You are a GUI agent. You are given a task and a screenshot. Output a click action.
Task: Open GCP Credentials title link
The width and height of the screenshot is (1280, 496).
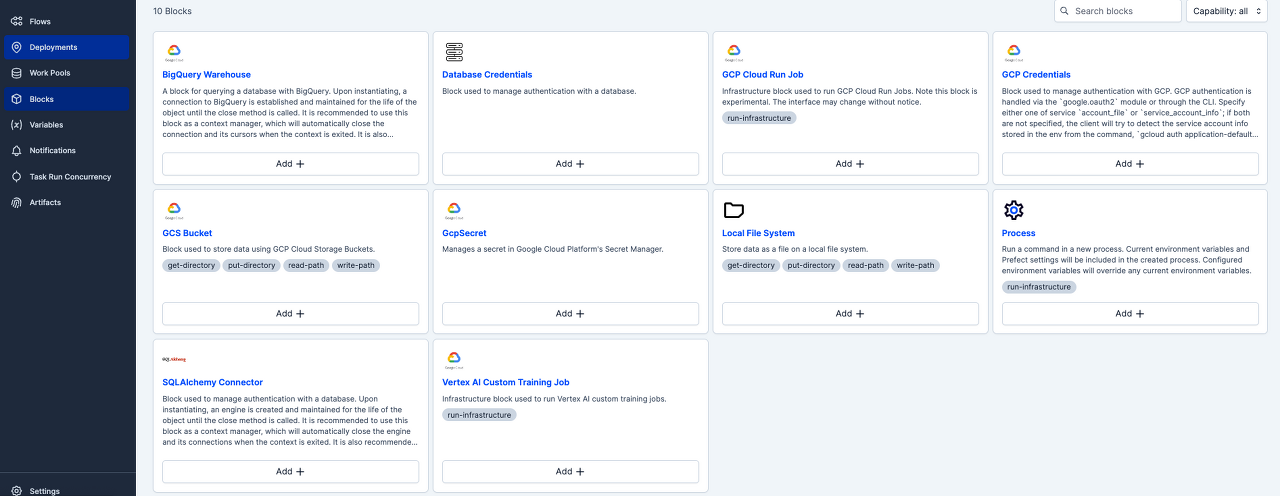[x=1036, y=75]
